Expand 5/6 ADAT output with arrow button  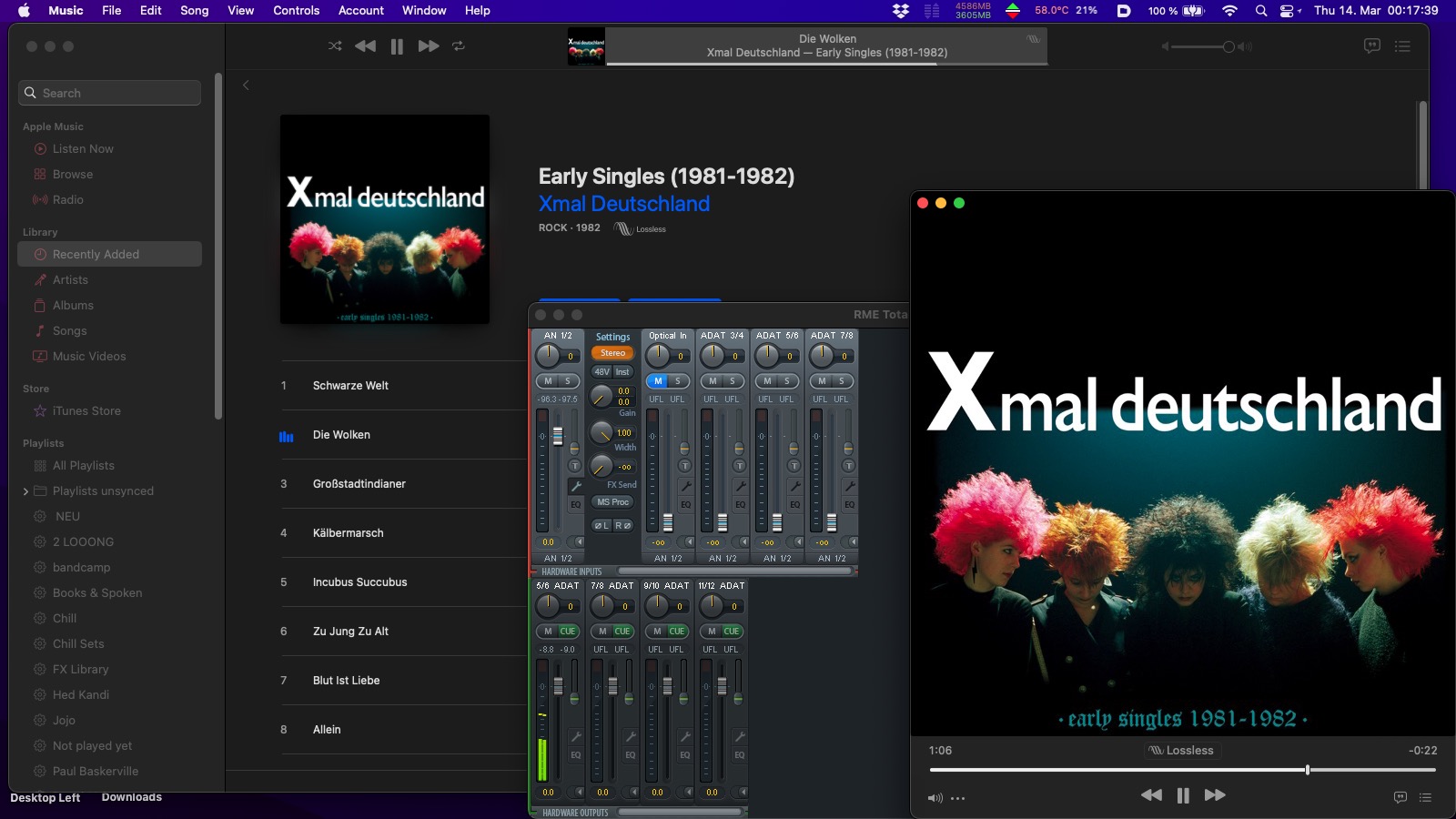(x=579, y=793)
